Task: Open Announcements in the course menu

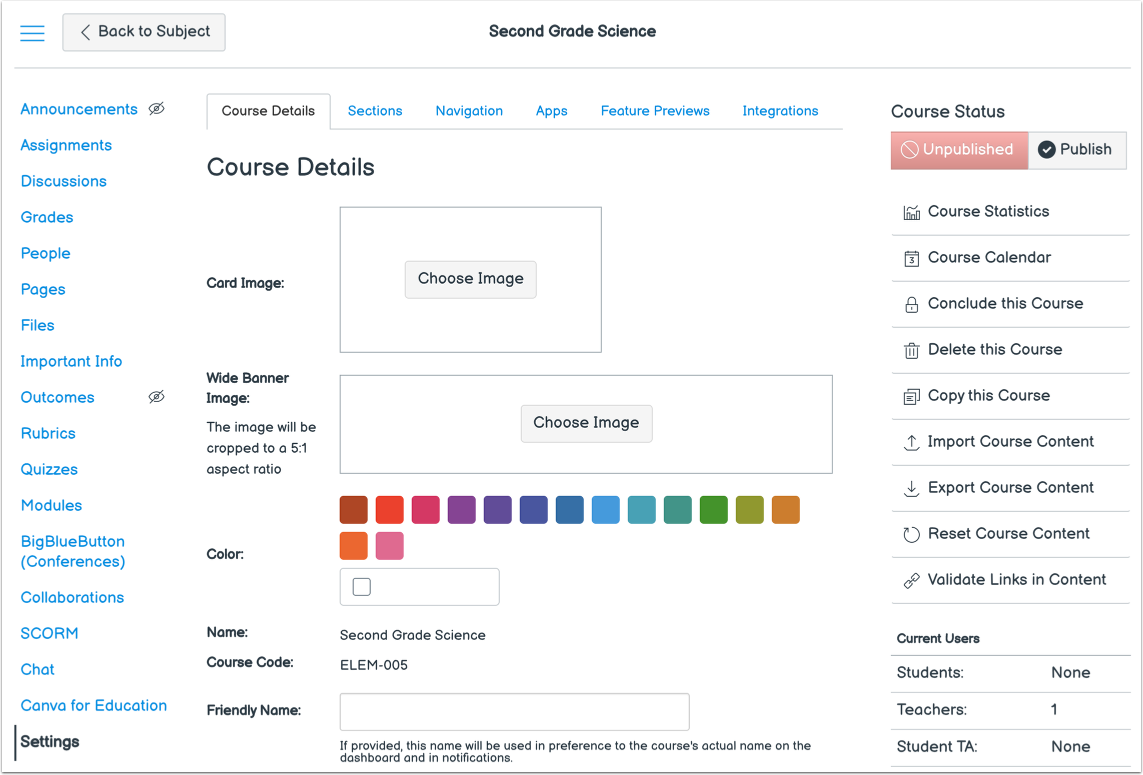Action: [79, 109]
